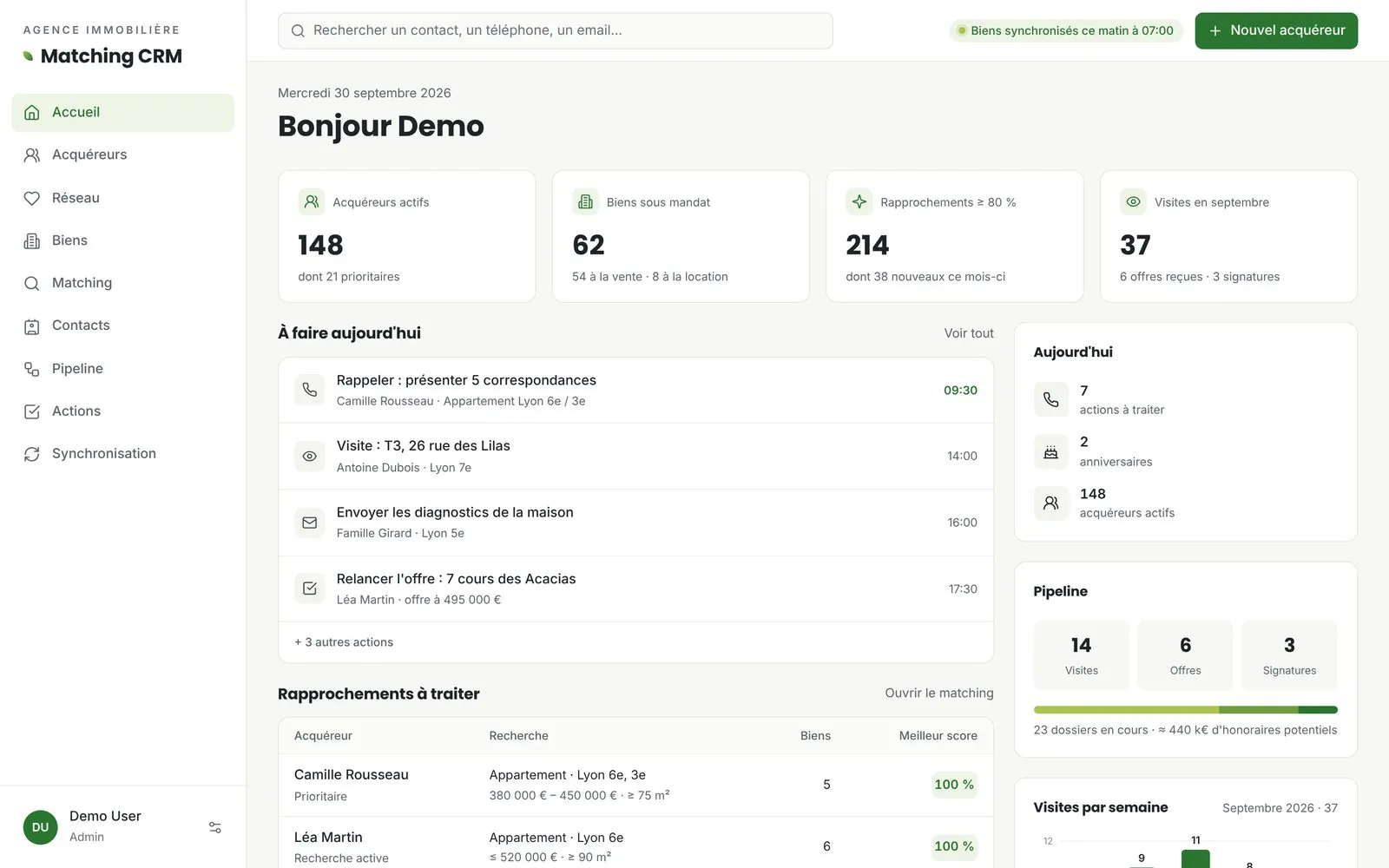Click the Meilleur score column header
The height and width of the screenshot is (868, 1389).
click(x=938, y=736)
